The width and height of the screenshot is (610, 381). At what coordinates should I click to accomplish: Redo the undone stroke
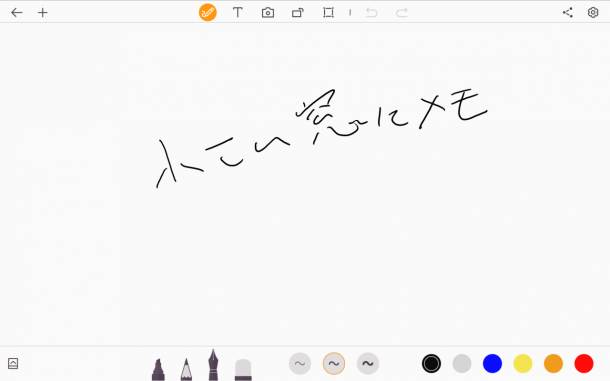pyautogui.click(x=401, y=13)
